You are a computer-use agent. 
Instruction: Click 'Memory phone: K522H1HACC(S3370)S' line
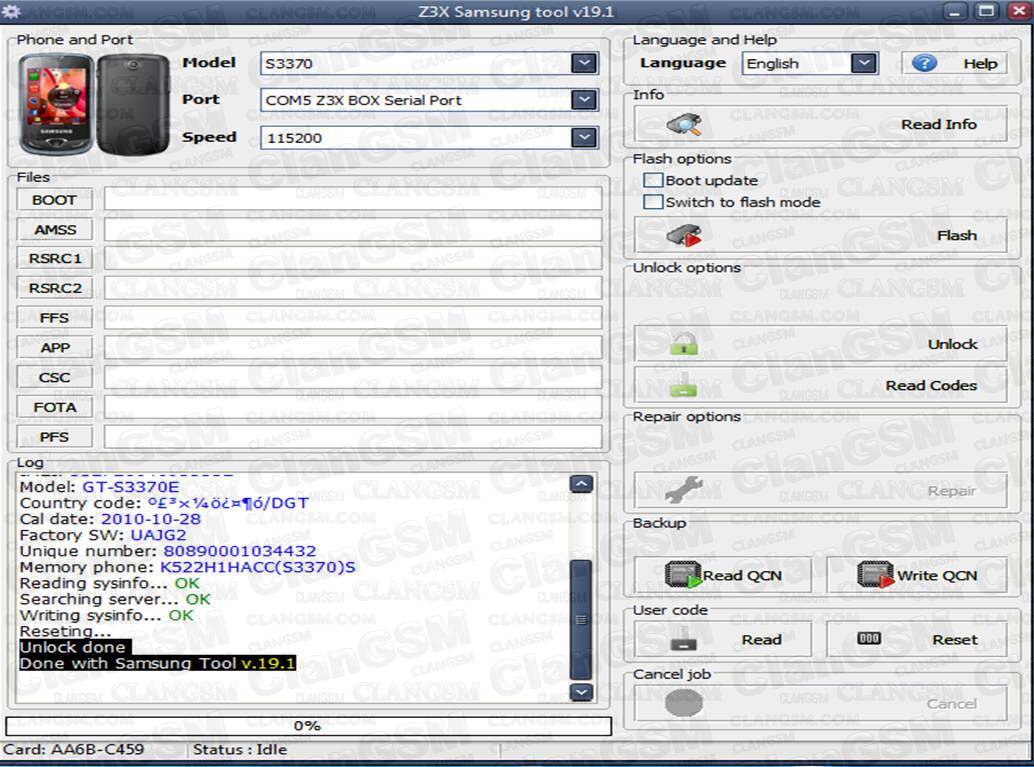187,567
